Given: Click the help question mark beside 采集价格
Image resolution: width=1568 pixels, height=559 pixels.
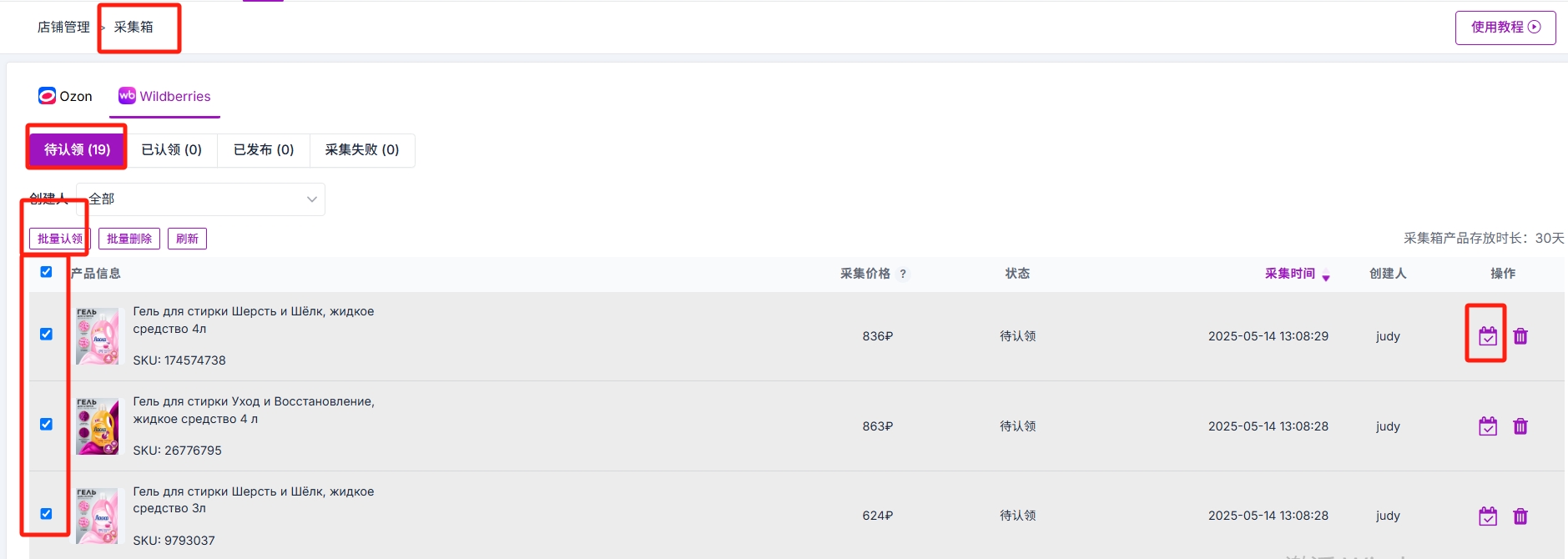Looking at the screenshot, I should (x=903, y=274).
